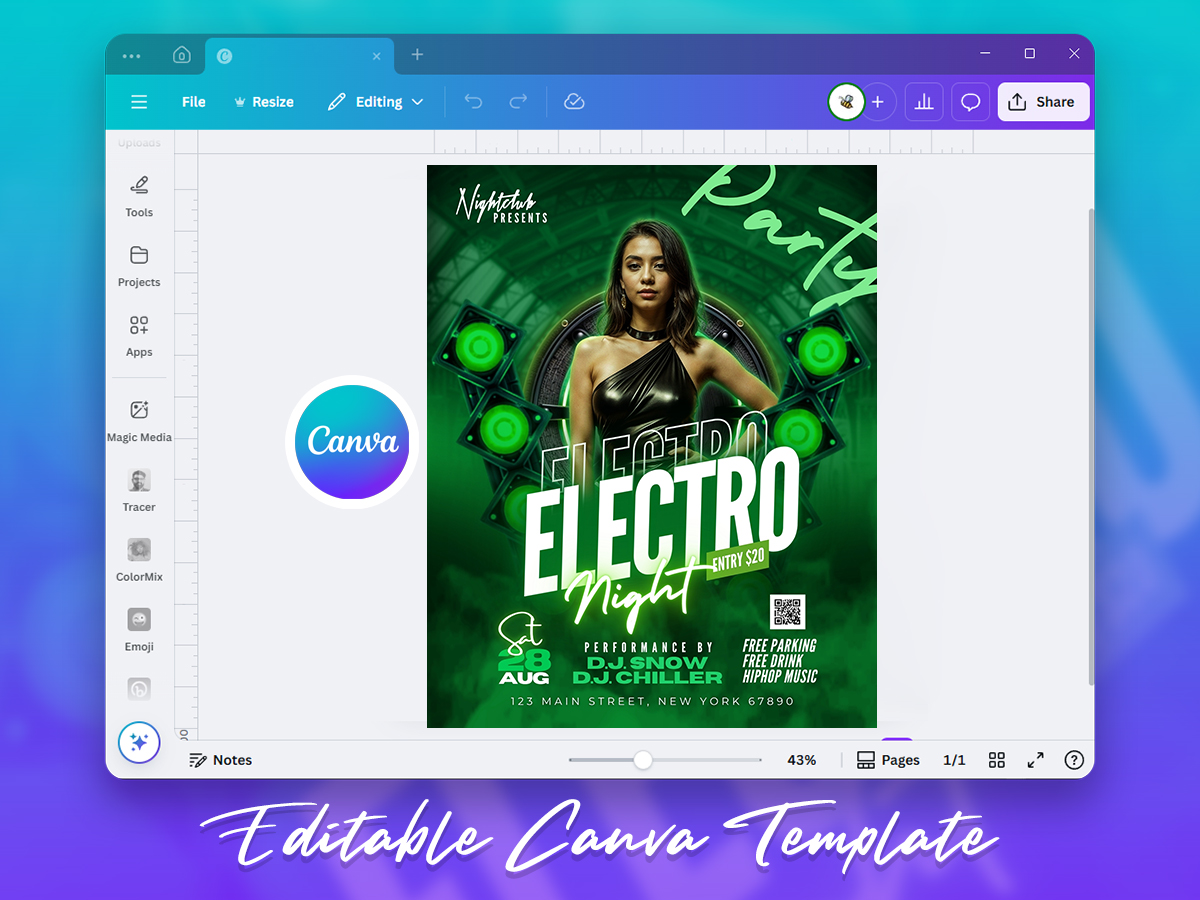Undo the last action
Viewport: 1200px width, 900px height.
(x=474, y=102)
